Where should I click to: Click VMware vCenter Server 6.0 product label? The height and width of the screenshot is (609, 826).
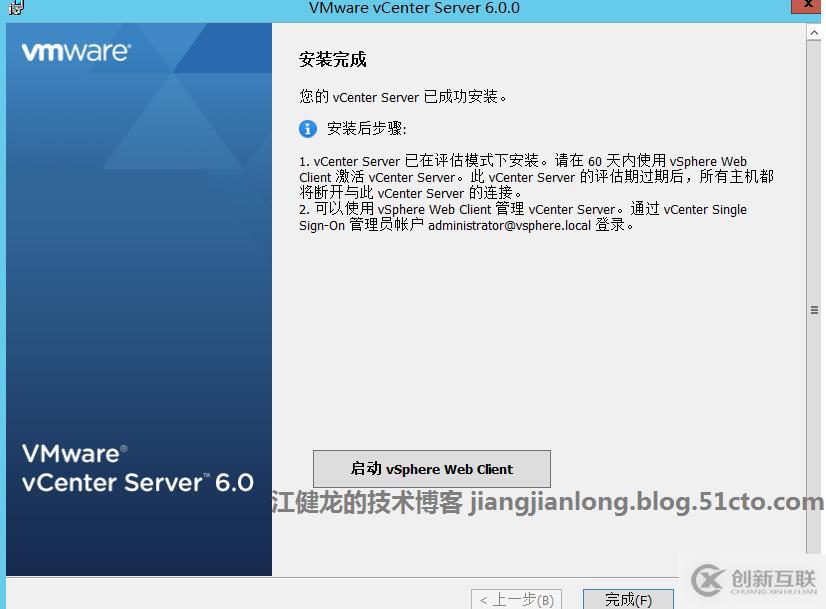pos(137,468)
